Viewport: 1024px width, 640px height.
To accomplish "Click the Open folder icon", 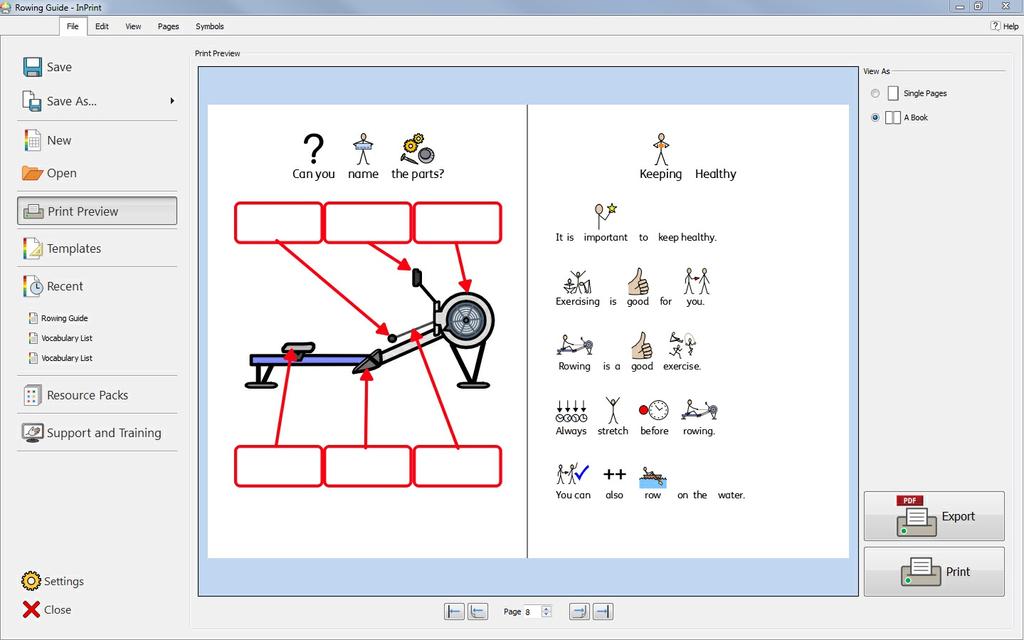I will pos(32,173).
